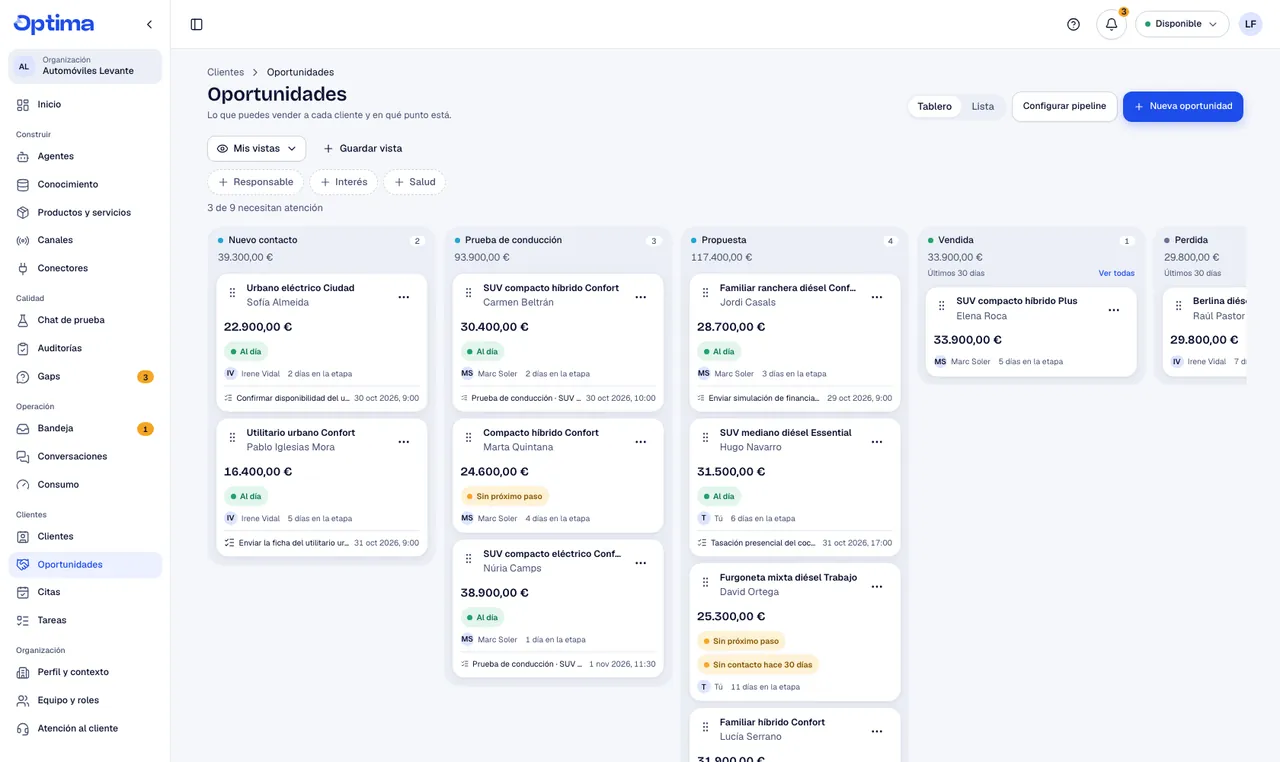Open Equipo y roles page
Image resolution: width=1280 pixels, height=762 pixels.
pyautogui.click(x=85, y=700)
